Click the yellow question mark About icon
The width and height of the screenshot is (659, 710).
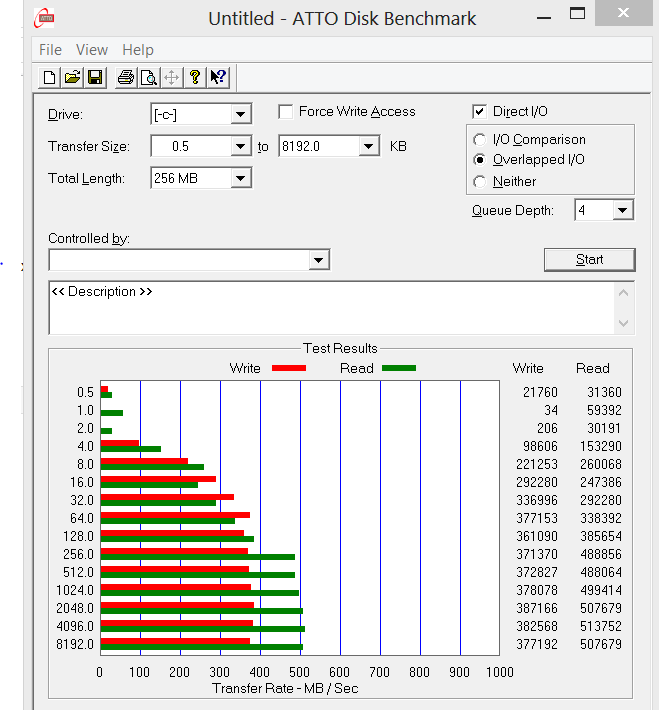pos(195,77)
